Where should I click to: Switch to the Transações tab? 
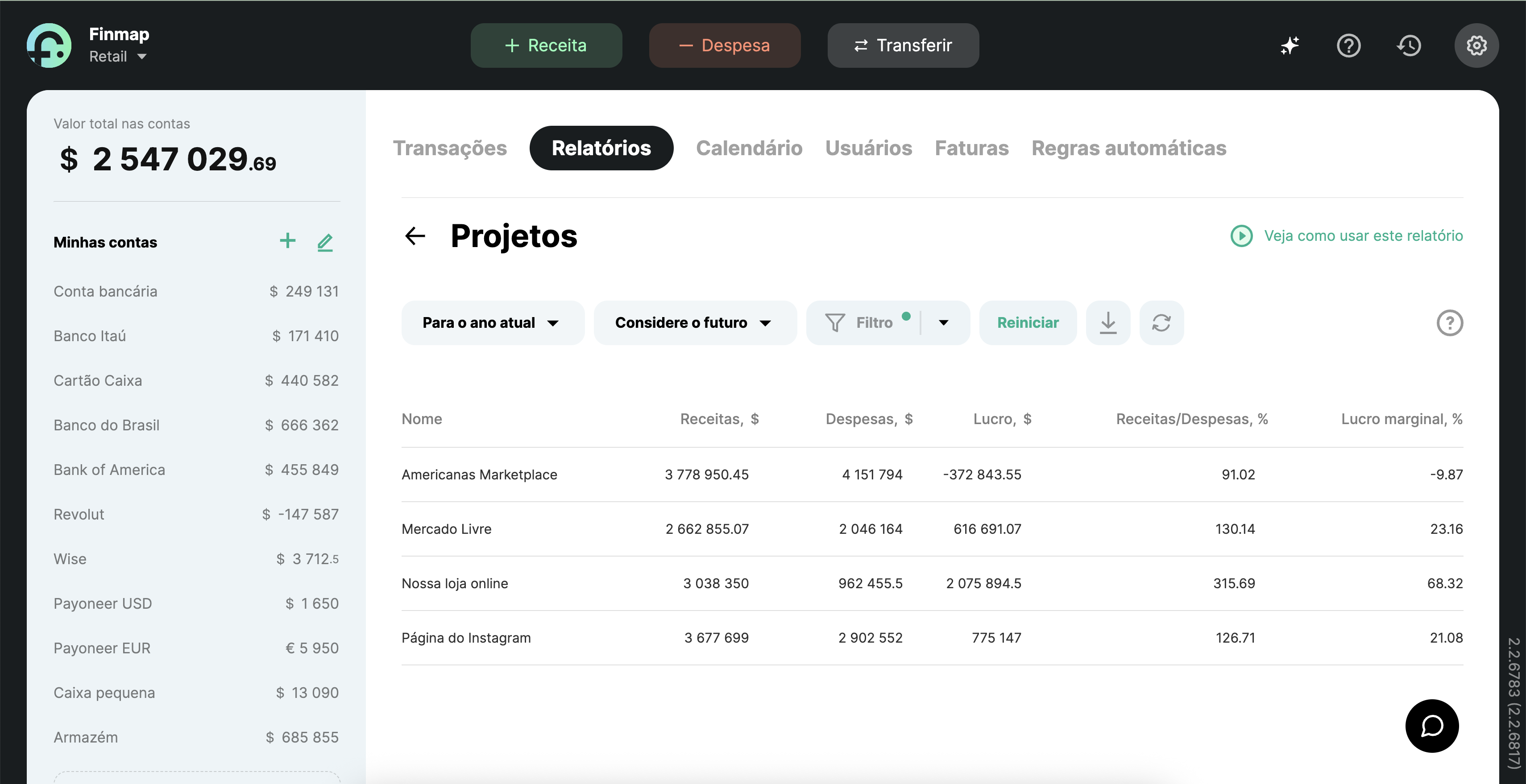pyautogui.click(x=450, y=148)
